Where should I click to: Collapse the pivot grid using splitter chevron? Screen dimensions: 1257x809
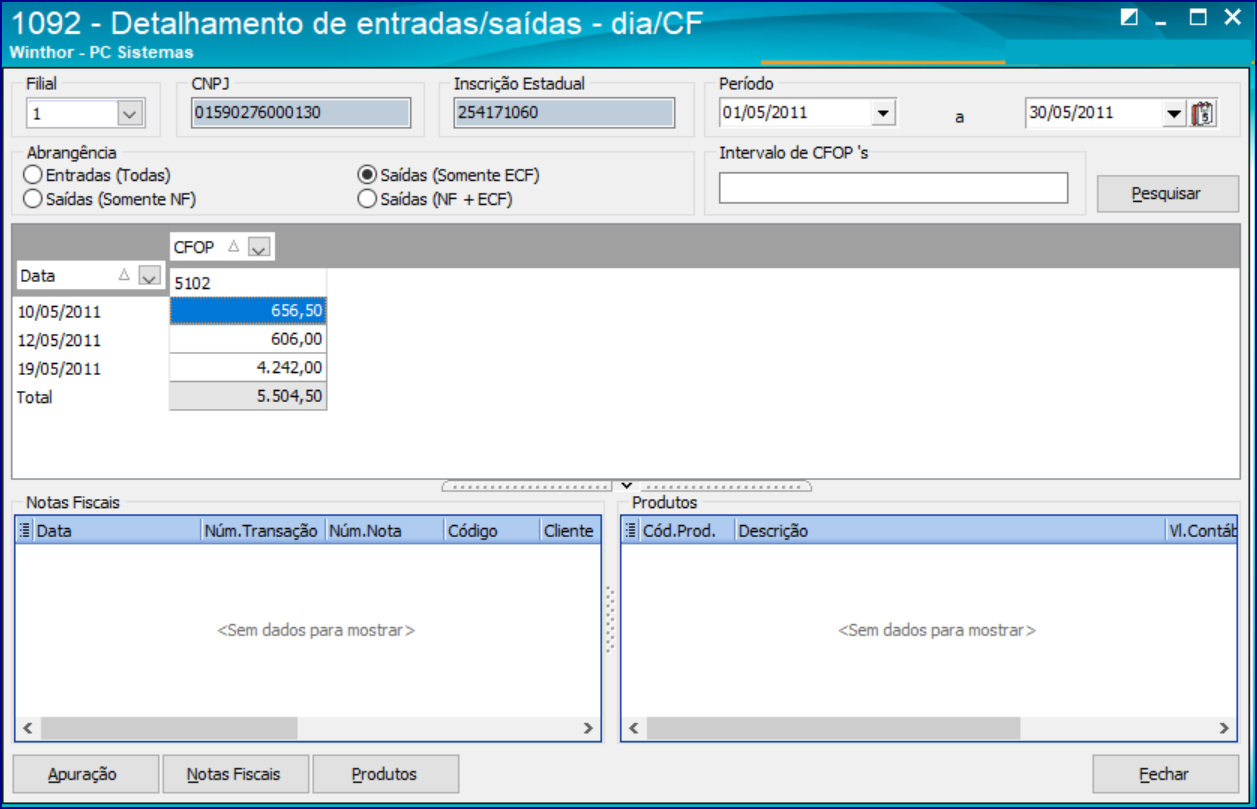pos(627,486)
